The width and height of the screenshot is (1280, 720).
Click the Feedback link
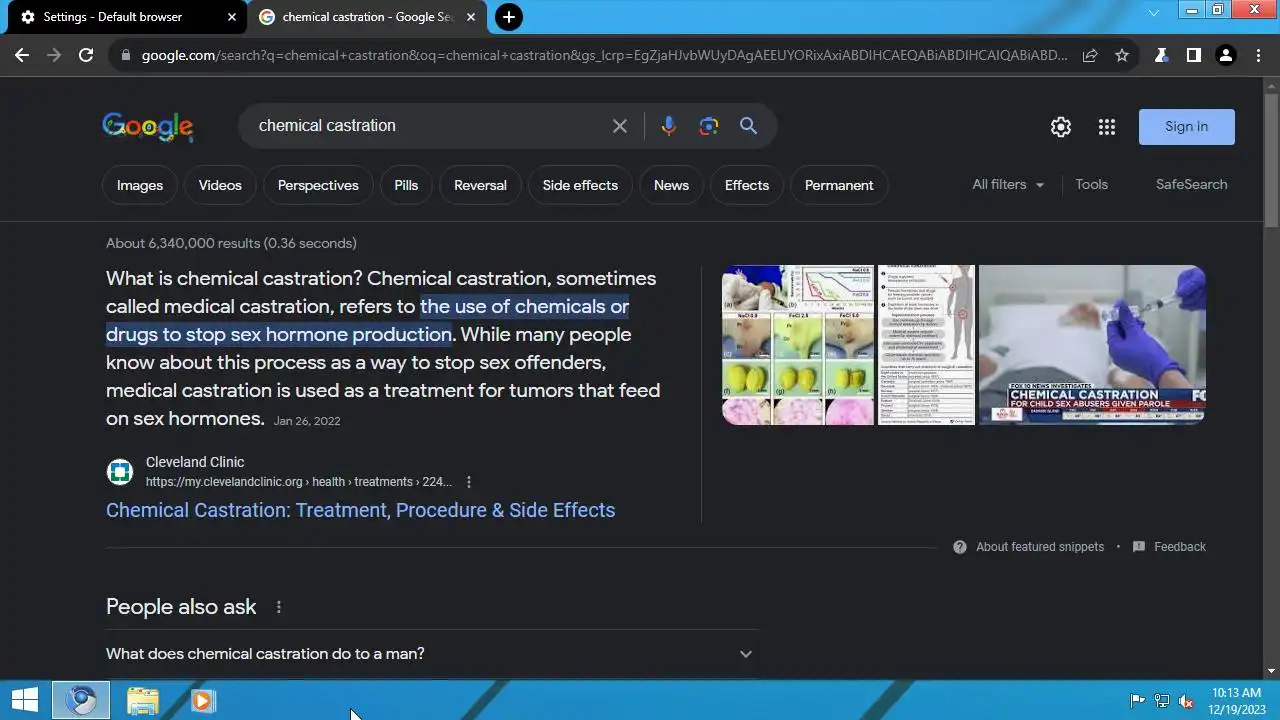tap(1180, 547)
